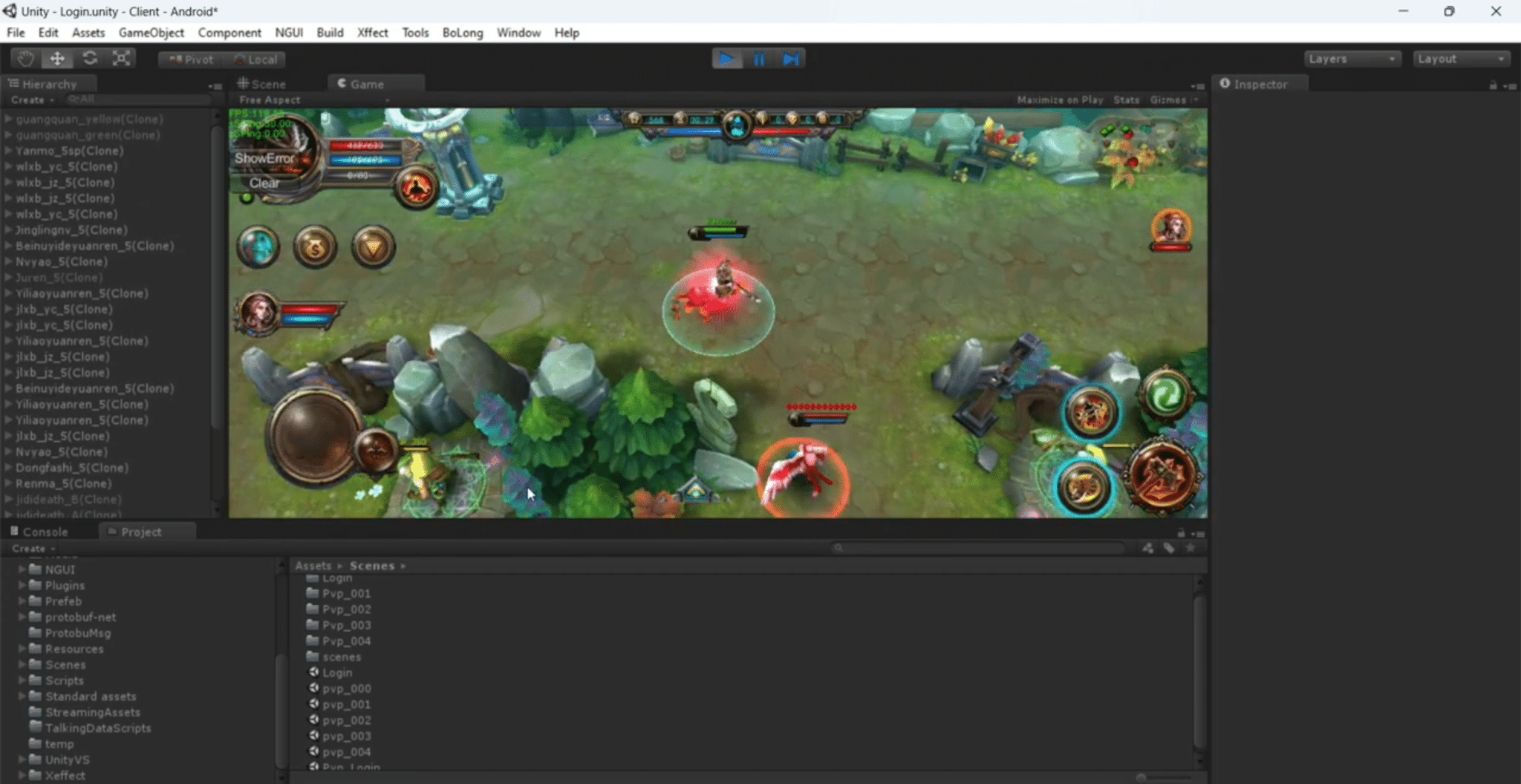
Task: Toggle Local handle rotation mode
Action: (x=255, y=59)
